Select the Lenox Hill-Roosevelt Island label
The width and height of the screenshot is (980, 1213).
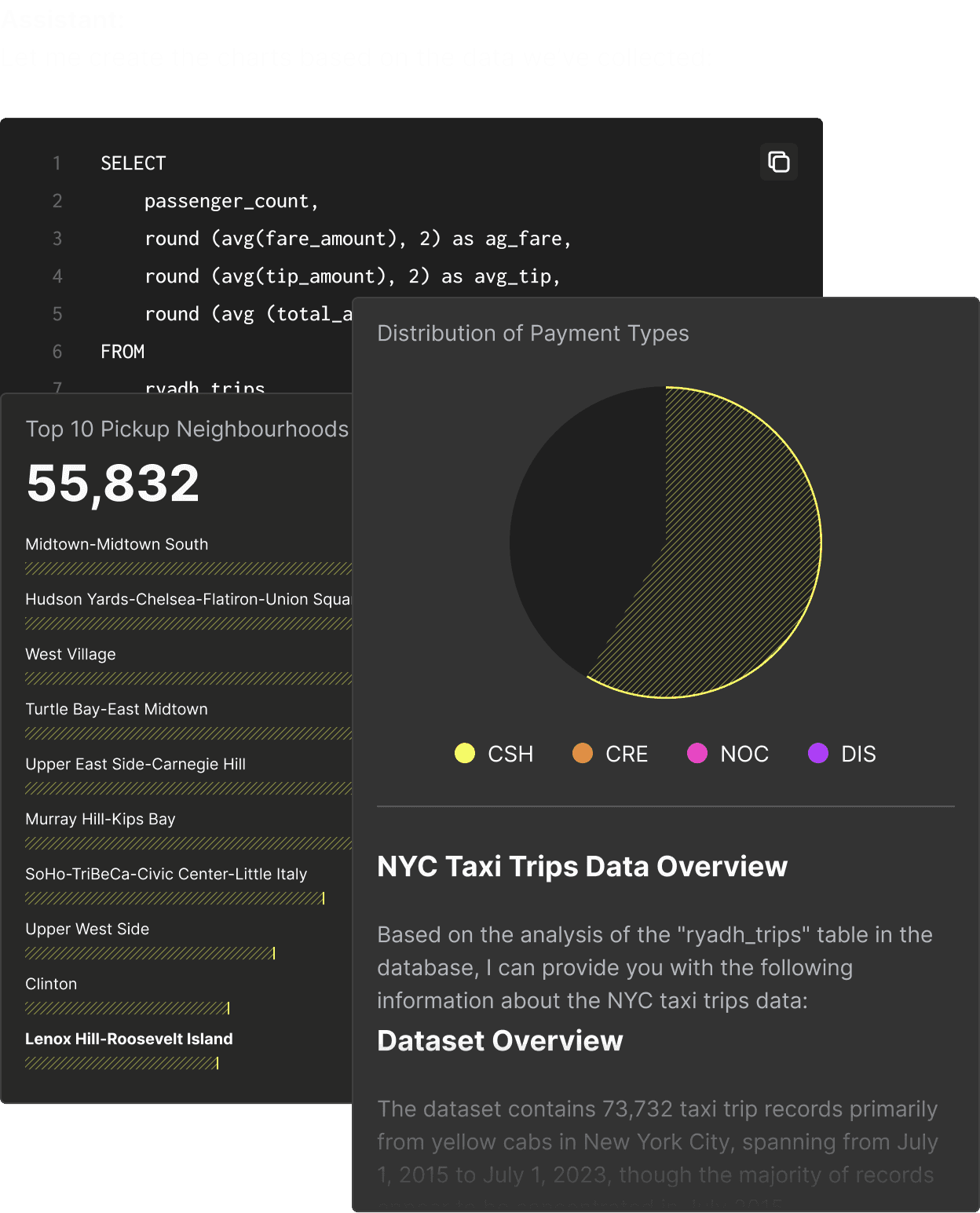[x=129, y=1039]
